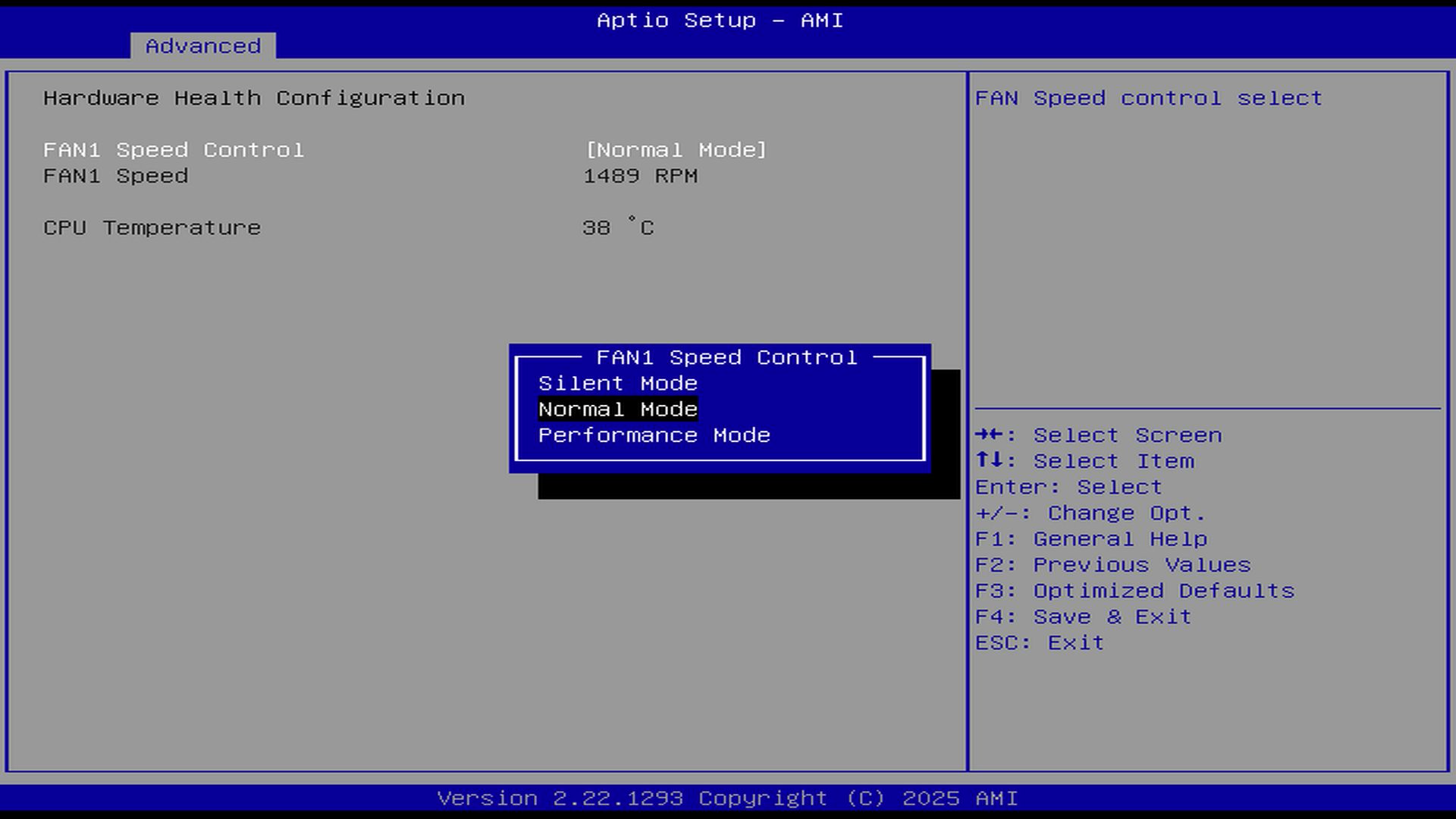Click Hardware Health Configuration heading
Viewport: 1456px width, 819px height.
click(254, 99)
